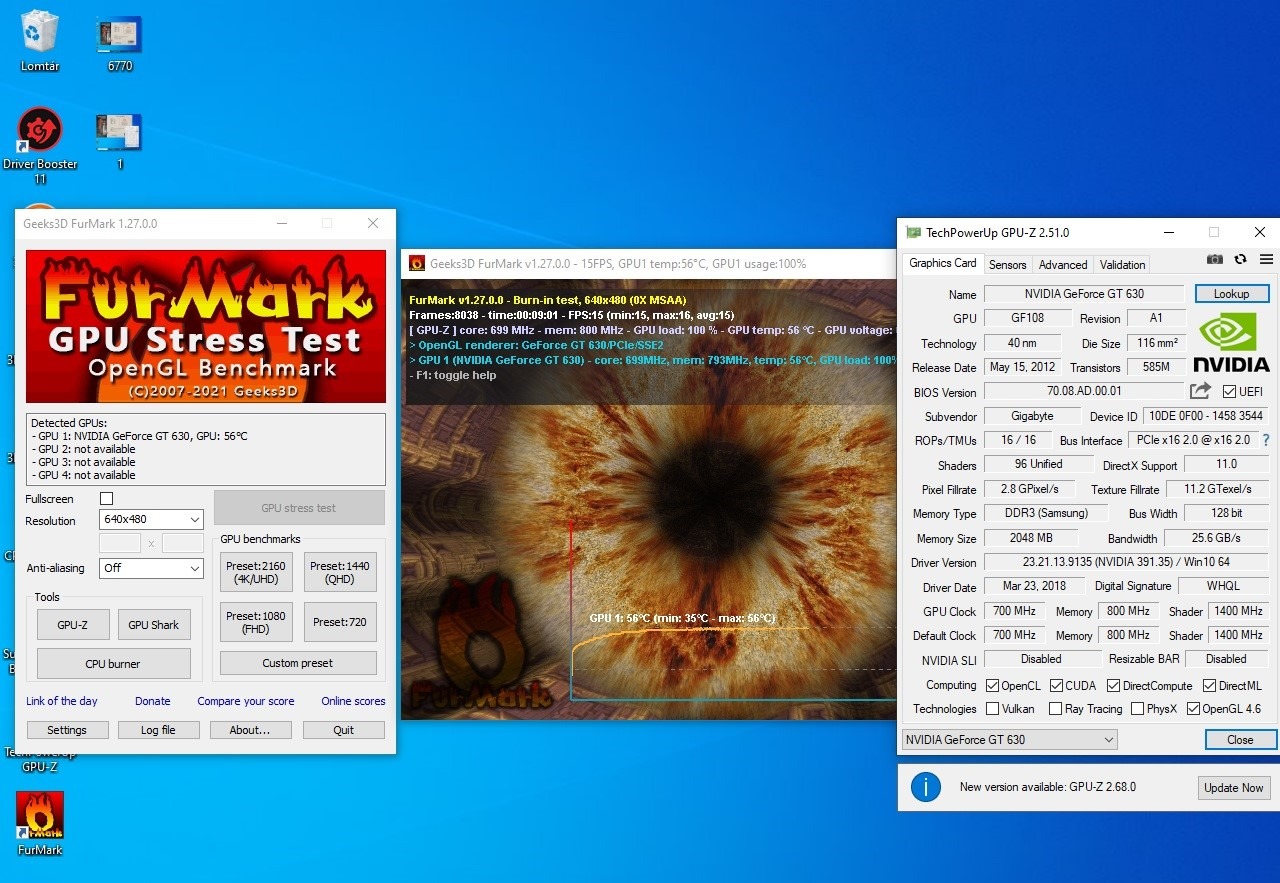Open the GPU-Z tool in FurMark

coord(73,625)
